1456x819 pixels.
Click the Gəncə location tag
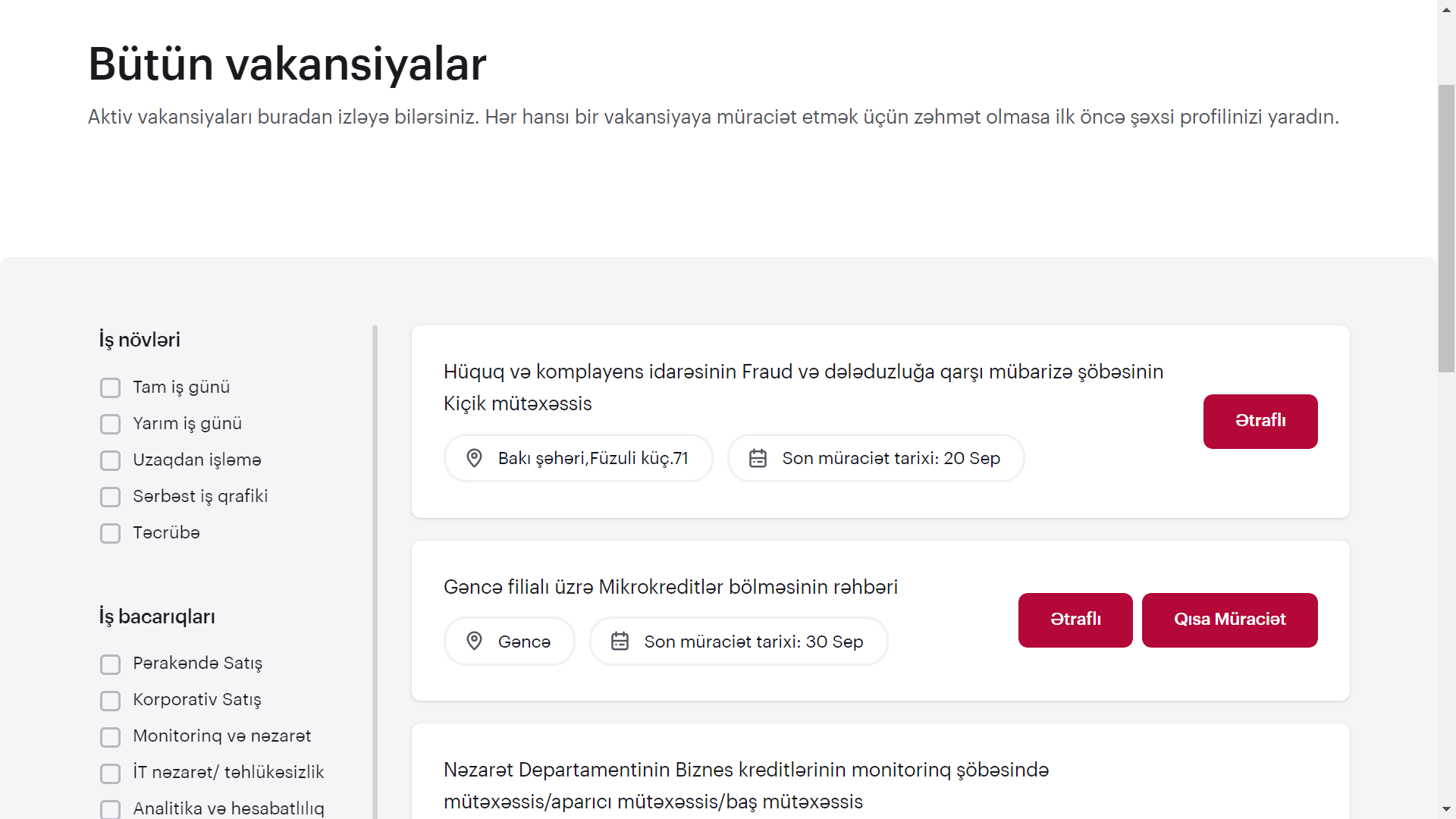click(509, 642)
